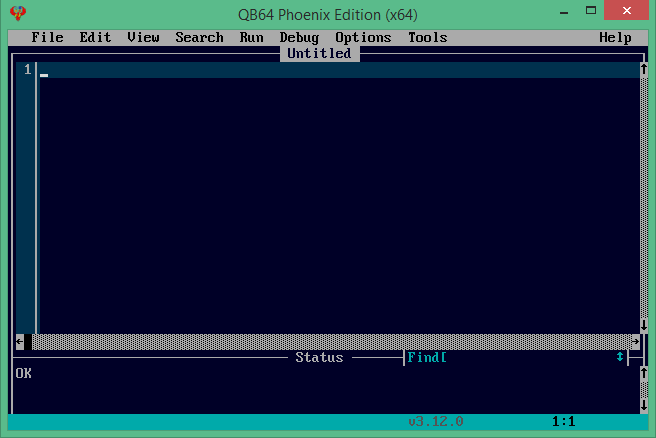Click line number 1 in the gutter
The height and width of the screenshot is (438, 656).
tap(28, 69)
